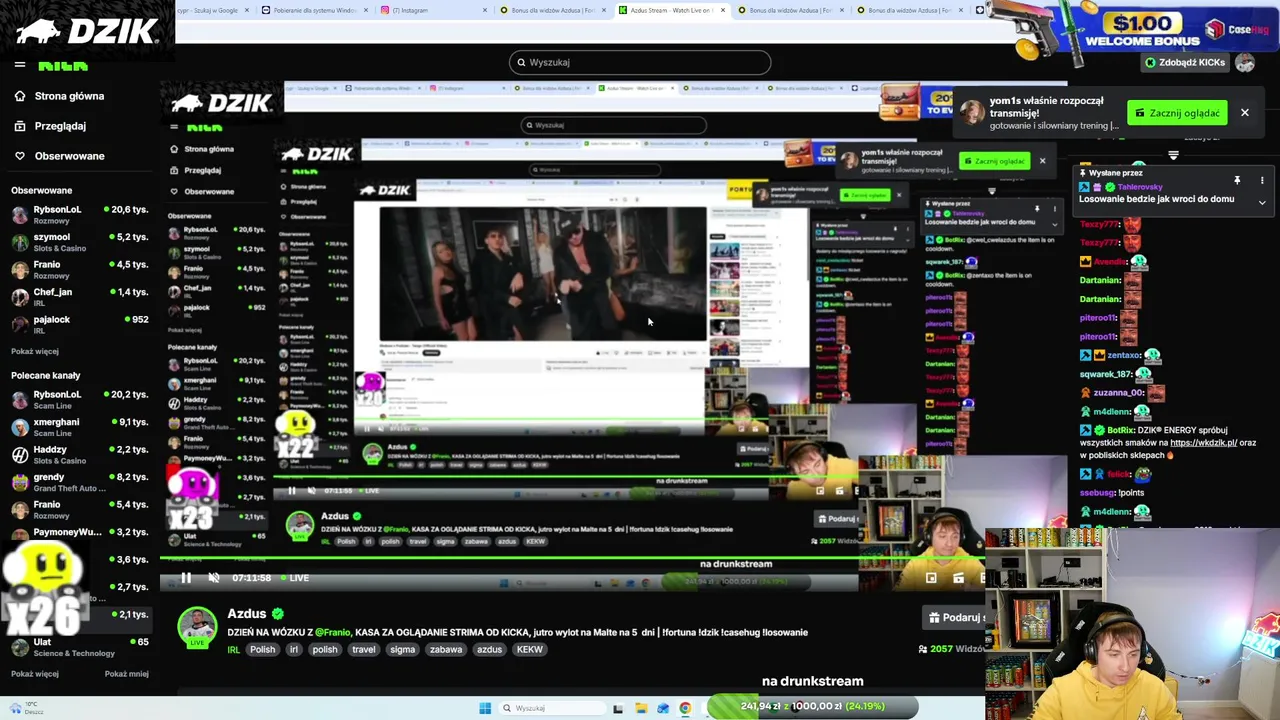Open Chef_jan in followed channels
Image resolution: width=1280 pixels, height=720 pixels.
(x=79, y=297)
